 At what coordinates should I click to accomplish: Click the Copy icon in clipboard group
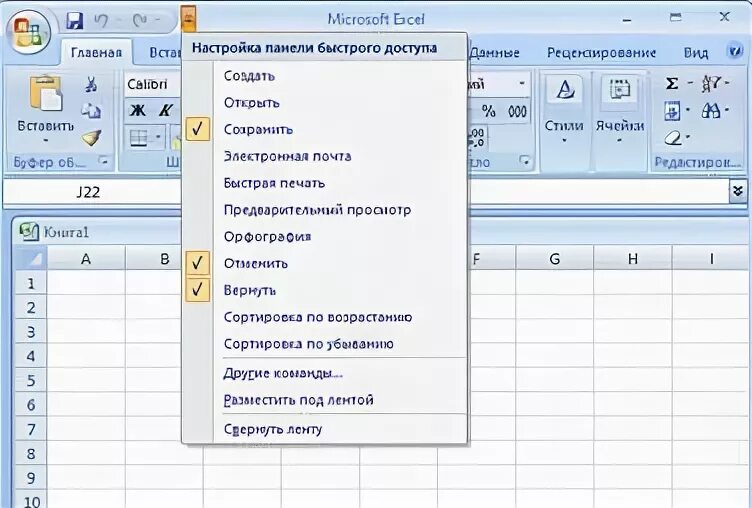coord(91,111)
